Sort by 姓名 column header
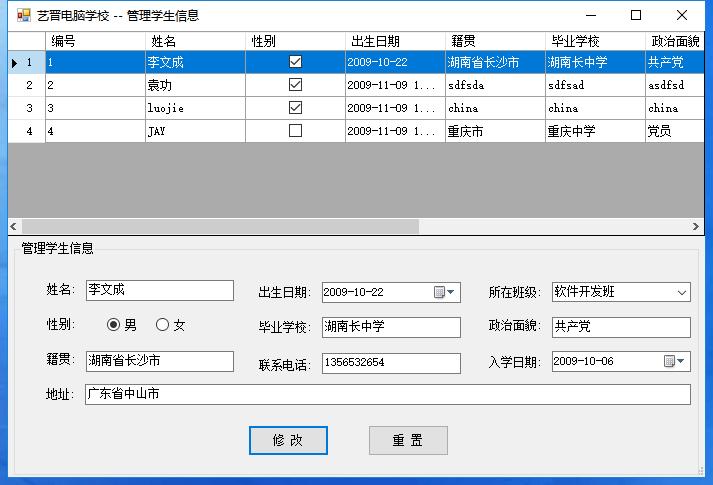The height and width of the screenshot is (485, 713). [196, 41]
